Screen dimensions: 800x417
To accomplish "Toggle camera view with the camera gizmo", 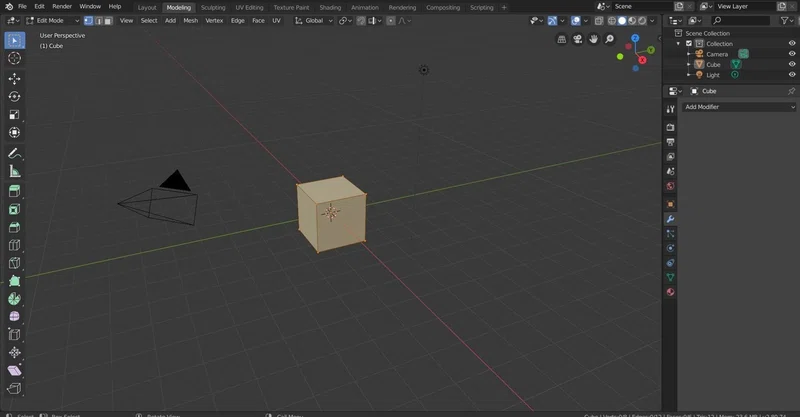I will 578,39.
